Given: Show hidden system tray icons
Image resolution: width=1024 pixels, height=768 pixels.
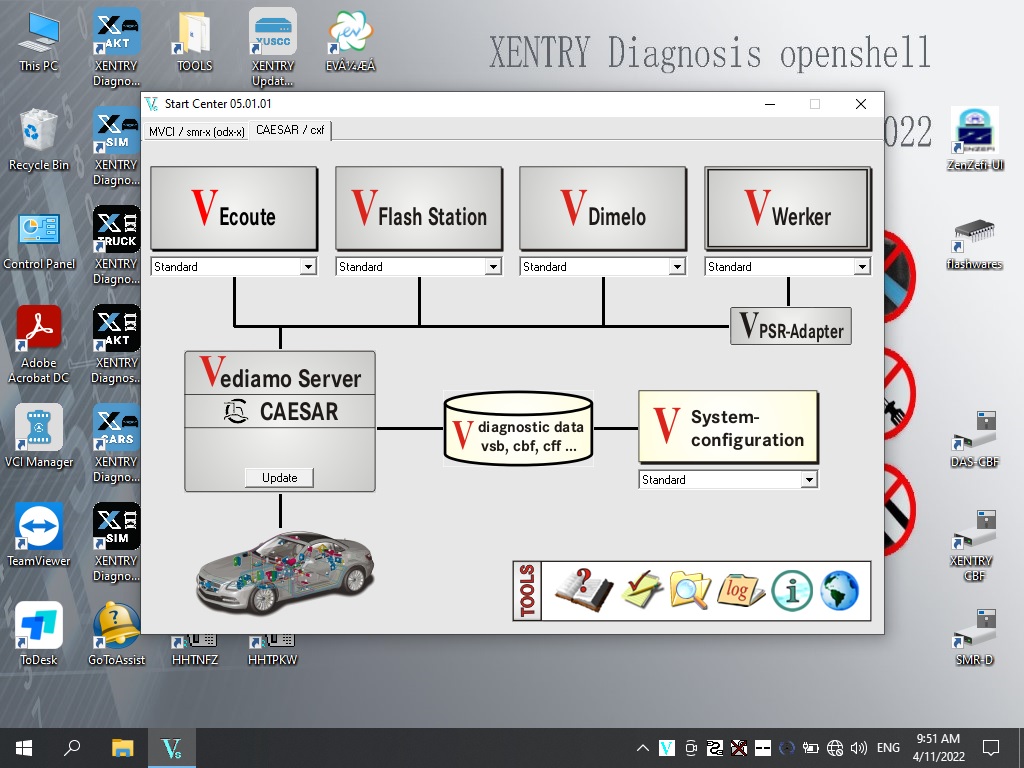Looking at the screenshot, I should pos(643,748).
